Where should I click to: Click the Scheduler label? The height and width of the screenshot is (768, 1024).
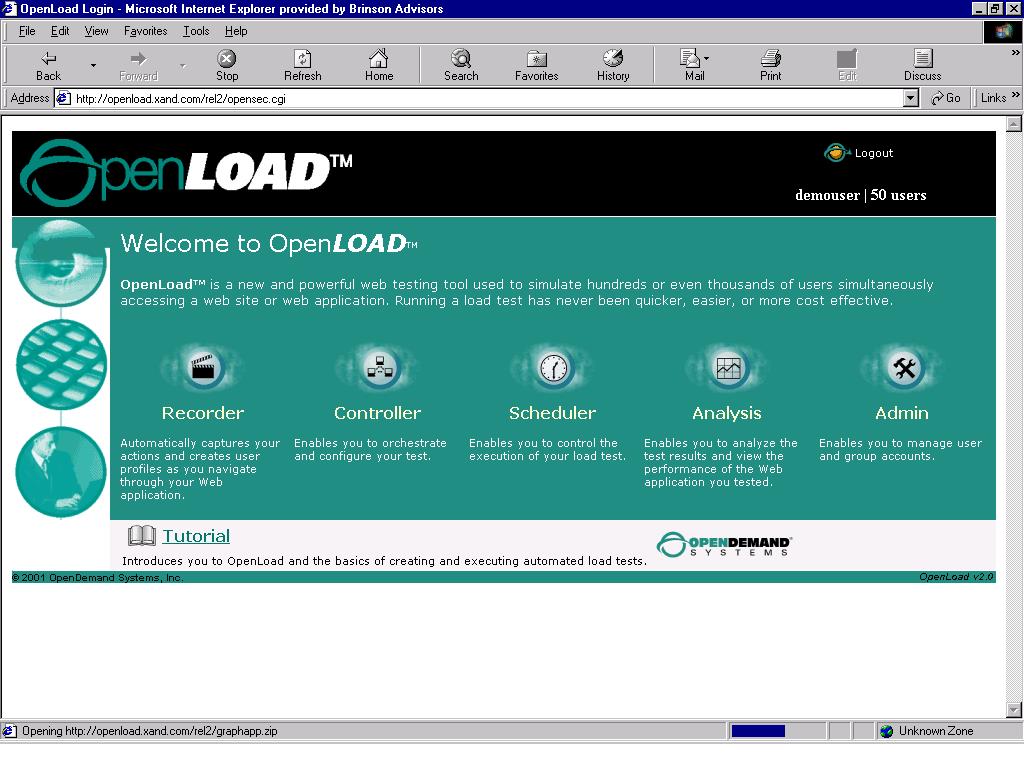(552, 413)
